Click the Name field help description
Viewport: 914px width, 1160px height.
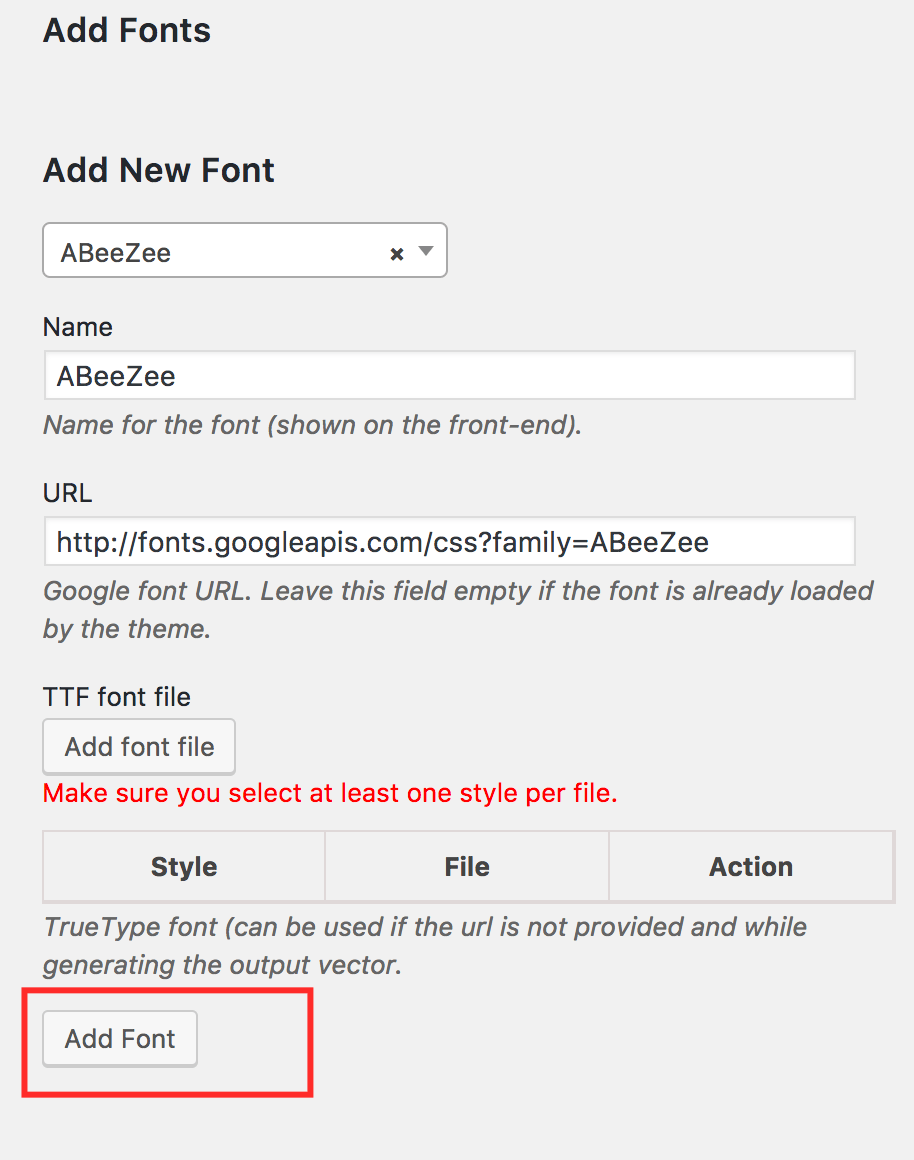(312, 425)
